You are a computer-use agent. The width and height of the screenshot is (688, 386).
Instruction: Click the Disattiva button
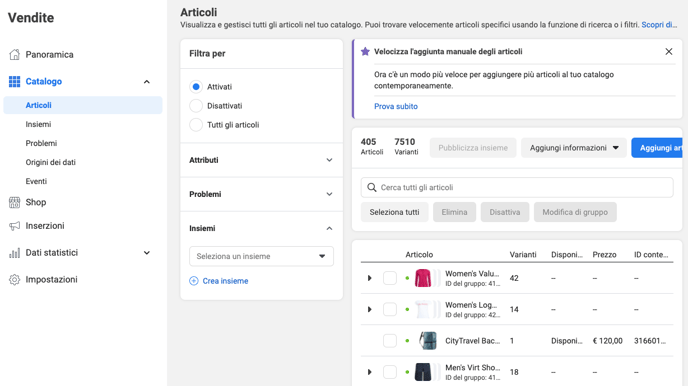[x=505, y=212]
